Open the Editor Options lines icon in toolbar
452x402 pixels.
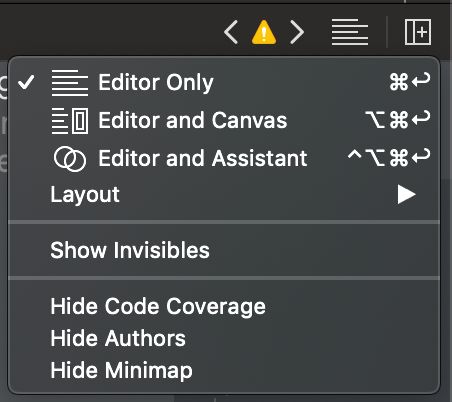pos(350,32)
